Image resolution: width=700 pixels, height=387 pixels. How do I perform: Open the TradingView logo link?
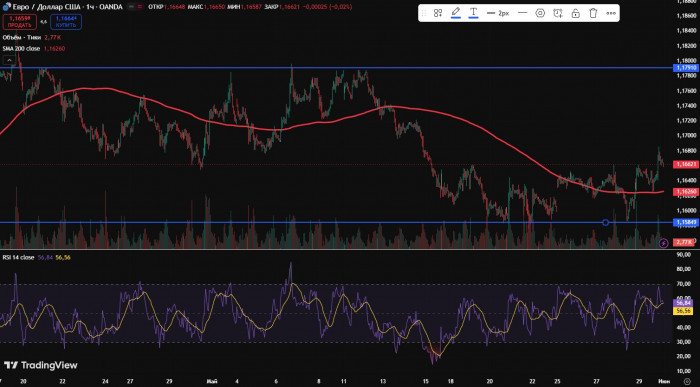pyautogui.click(x=41, y=365)
